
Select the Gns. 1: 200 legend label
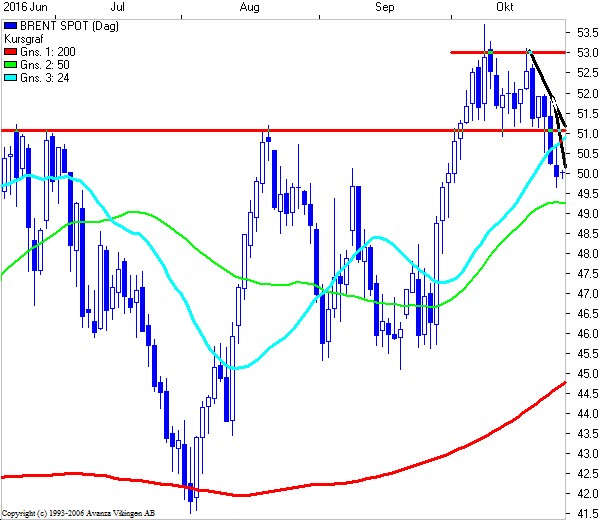[x=48, y=52]
